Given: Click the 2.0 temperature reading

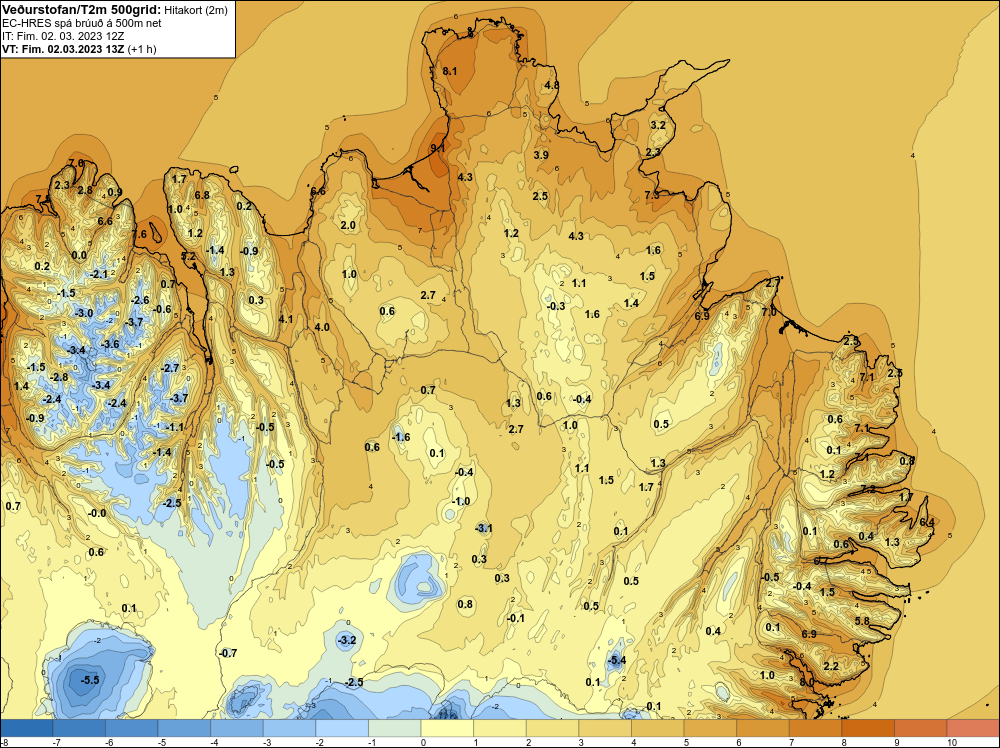Looking at the screenshot, I should tap(348, 225).
